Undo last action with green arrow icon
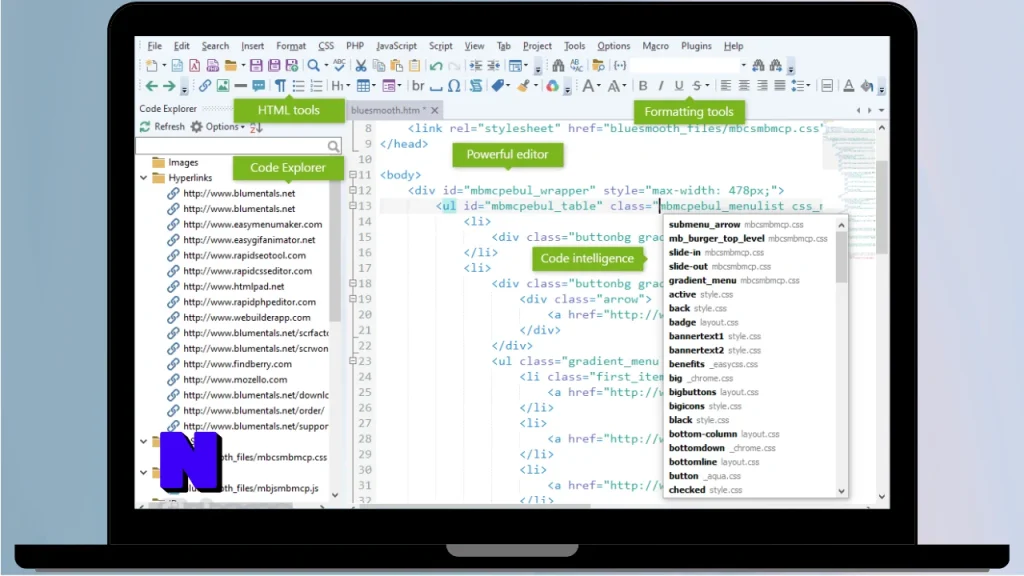 [436, 65]
